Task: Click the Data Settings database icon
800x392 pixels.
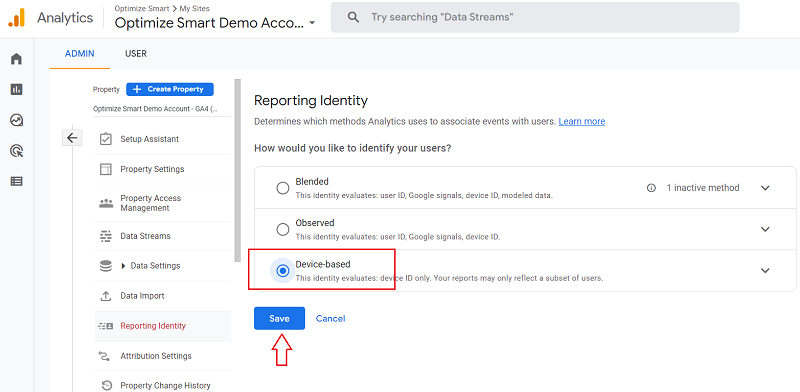Action: (106, 266)
